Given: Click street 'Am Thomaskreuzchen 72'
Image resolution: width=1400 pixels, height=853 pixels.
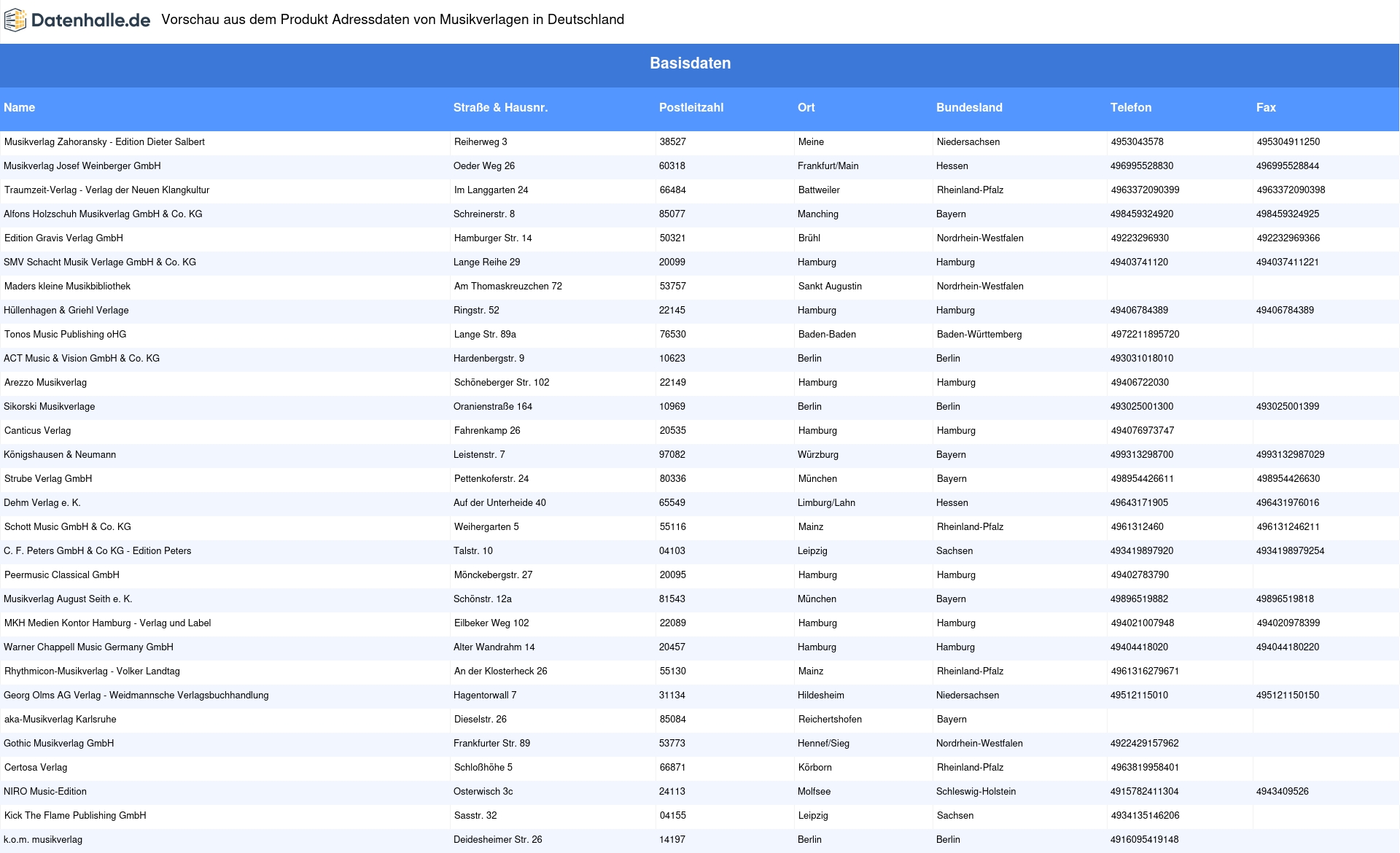Looking at the screenshot, I should click(508, 287).
